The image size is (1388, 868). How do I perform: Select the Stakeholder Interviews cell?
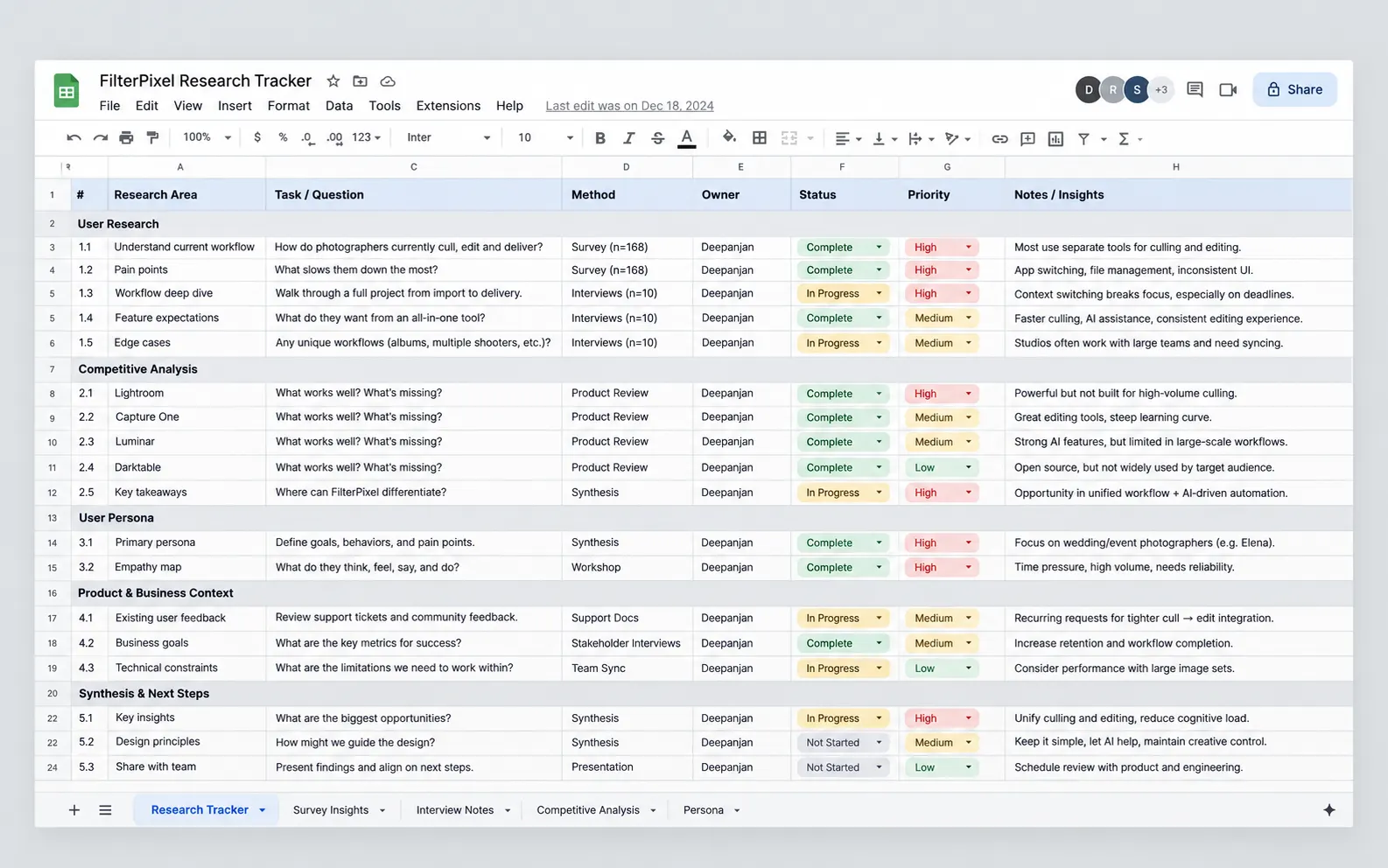coord(627,643)
